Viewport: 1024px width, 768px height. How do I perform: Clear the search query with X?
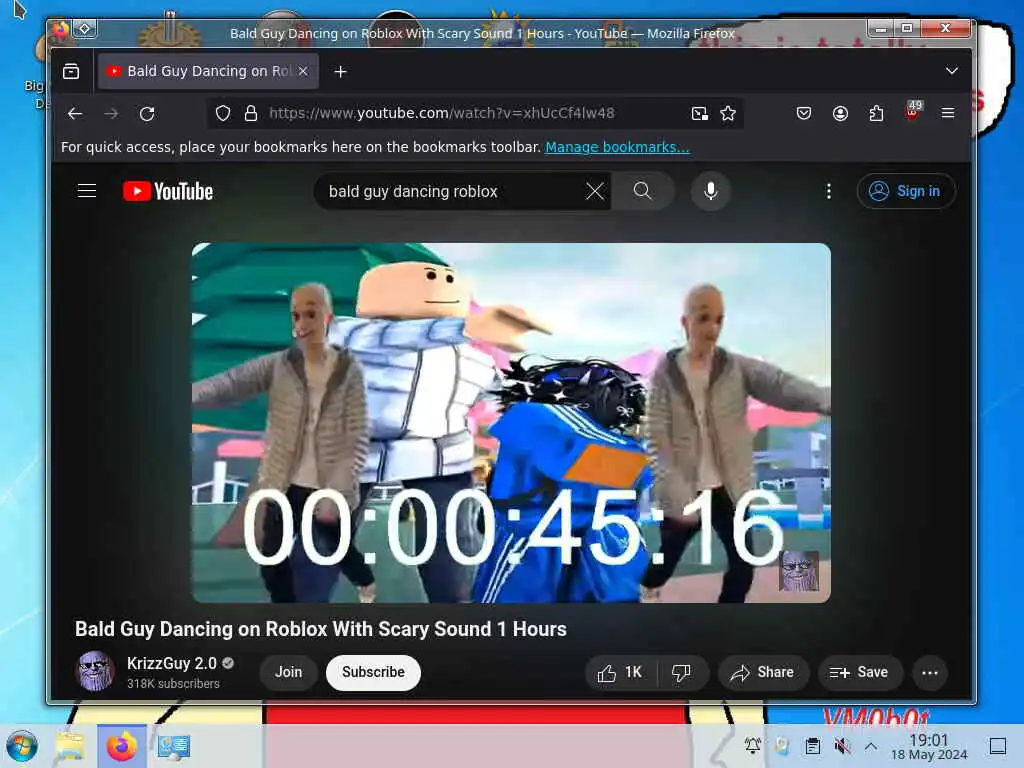(x=594, y=191)
